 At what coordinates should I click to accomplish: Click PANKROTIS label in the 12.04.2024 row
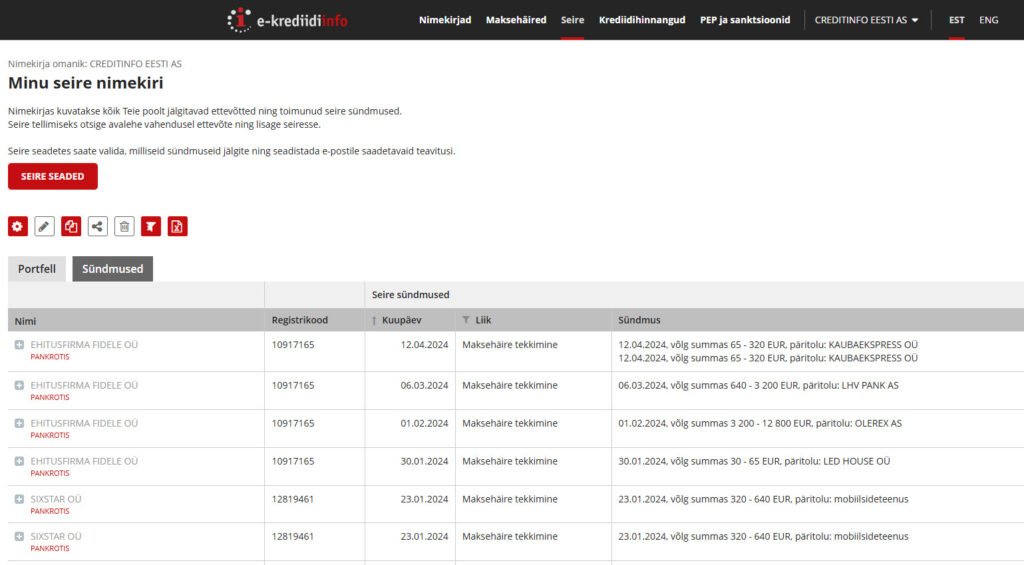pyautogui.click(x=50, y=357)
